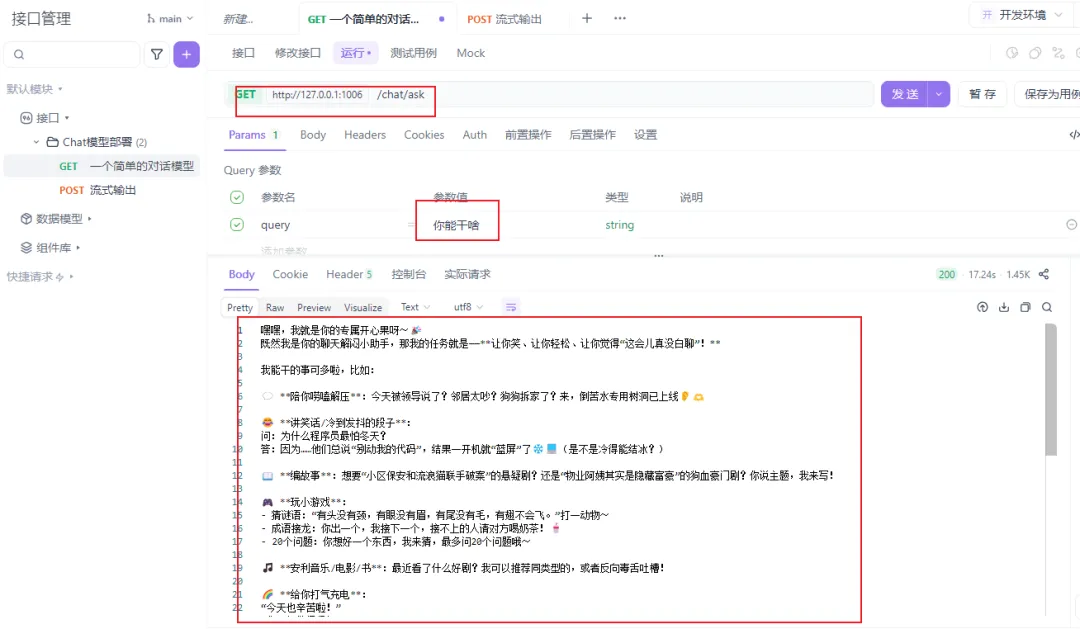Expand the 默认模块 module dropdown
The width and height of the screenshot is (1080, 629).
(x=34, y=89)
